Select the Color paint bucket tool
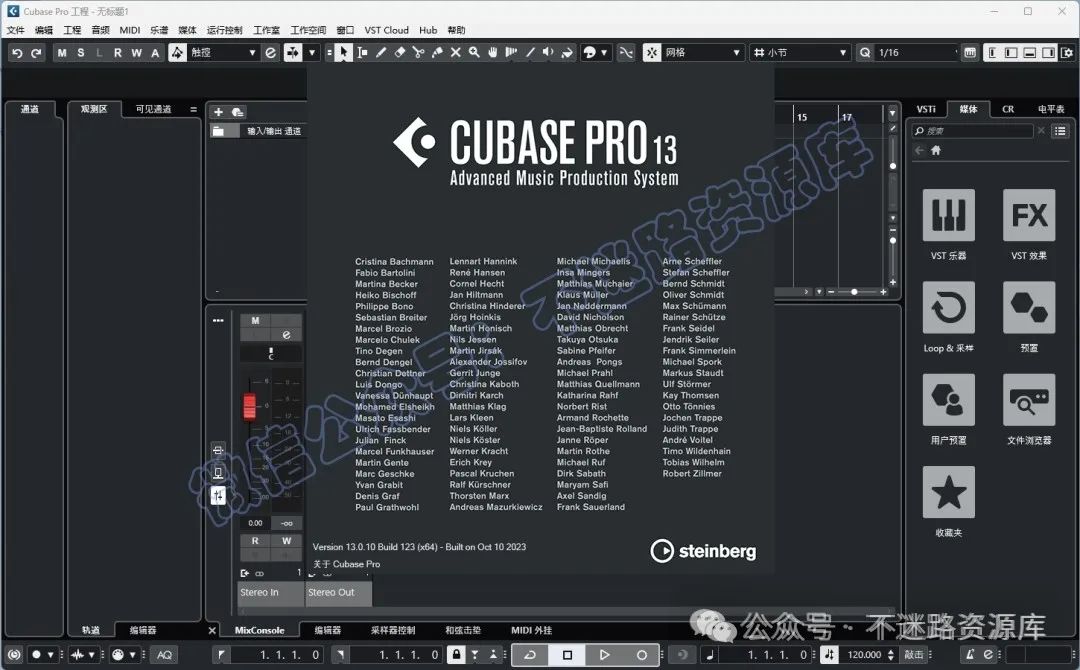 [567, 52]
